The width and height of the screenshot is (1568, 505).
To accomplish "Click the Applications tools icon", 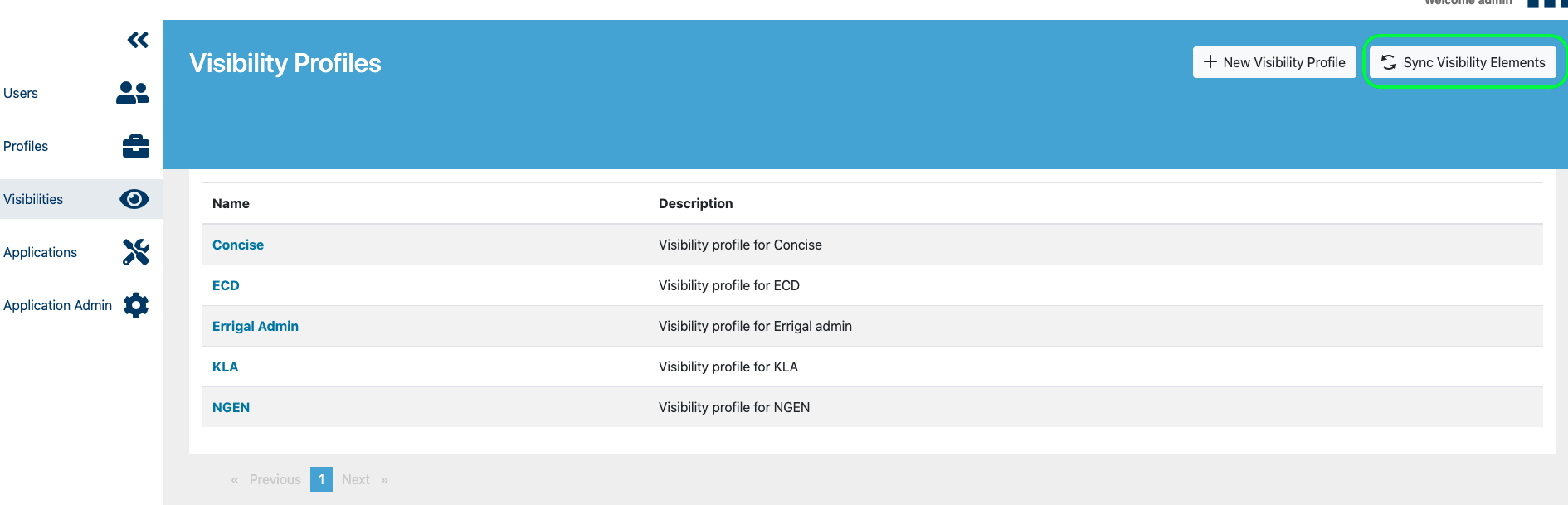I will click(x=135, y=252).
